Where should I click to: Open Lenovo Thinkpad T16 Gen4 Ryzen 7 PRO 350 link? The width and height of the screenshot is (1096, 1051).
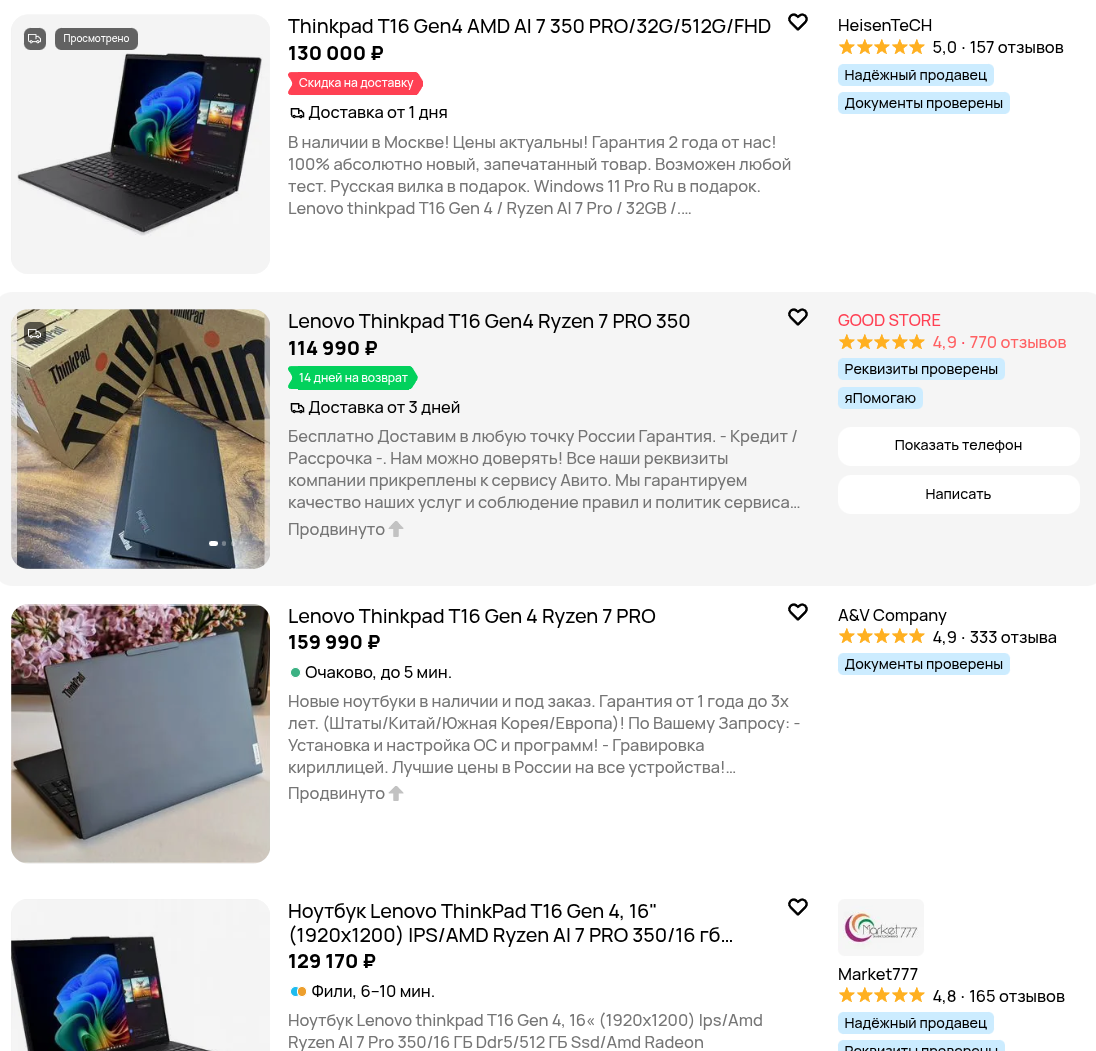[x=489, y=321]
